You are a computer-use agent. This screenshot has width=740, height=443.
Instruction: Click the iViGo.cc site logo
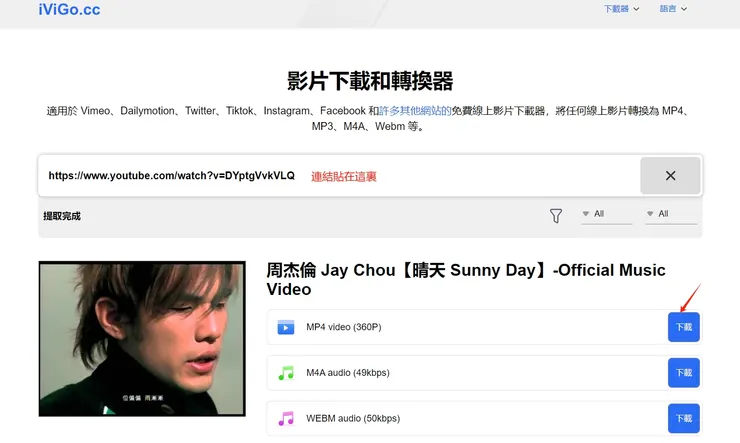point(69,9)
